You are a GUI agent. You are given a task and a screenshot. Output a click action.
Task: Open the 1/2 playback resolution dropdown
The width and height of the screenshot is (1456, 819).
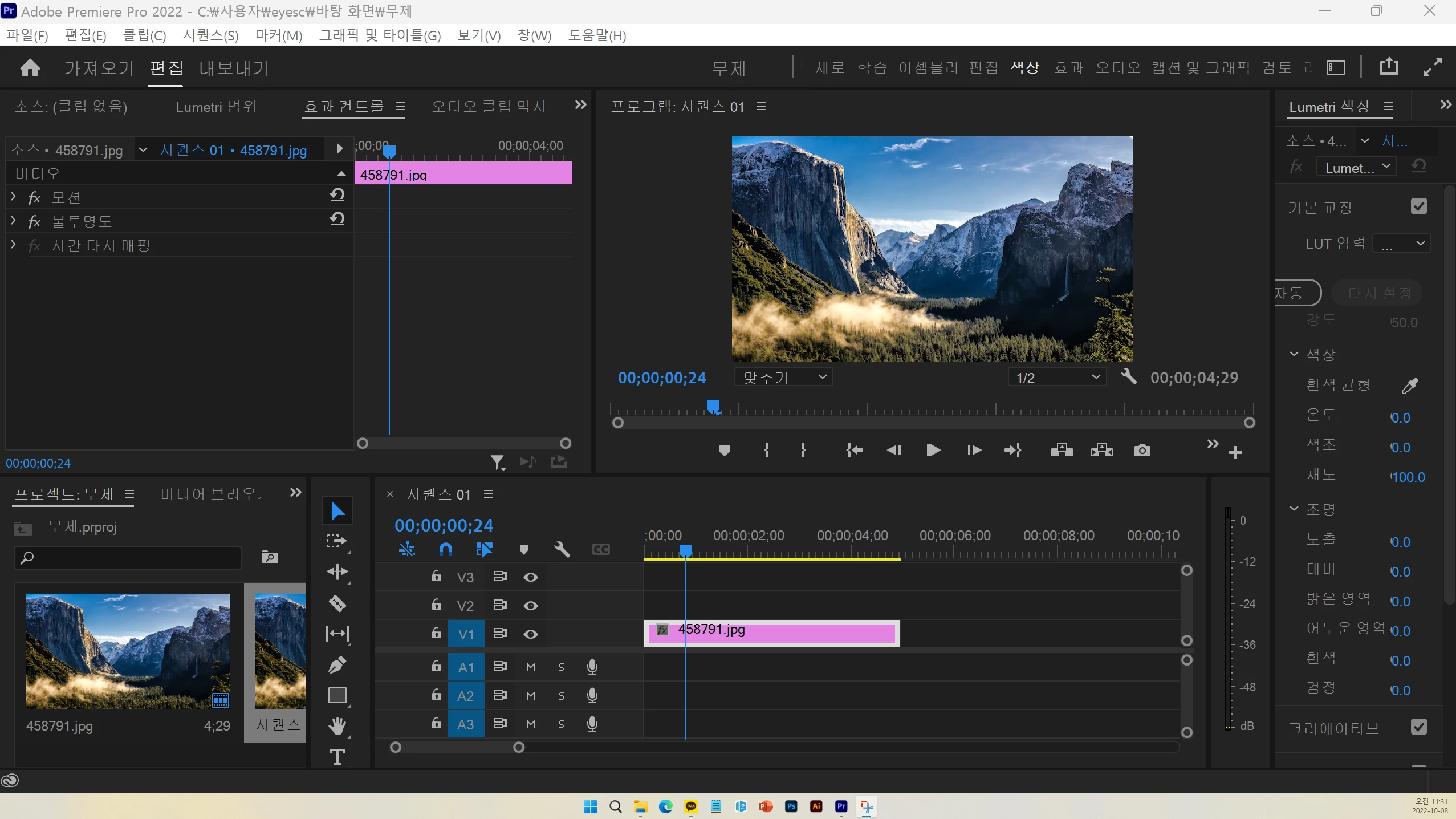1057,377
